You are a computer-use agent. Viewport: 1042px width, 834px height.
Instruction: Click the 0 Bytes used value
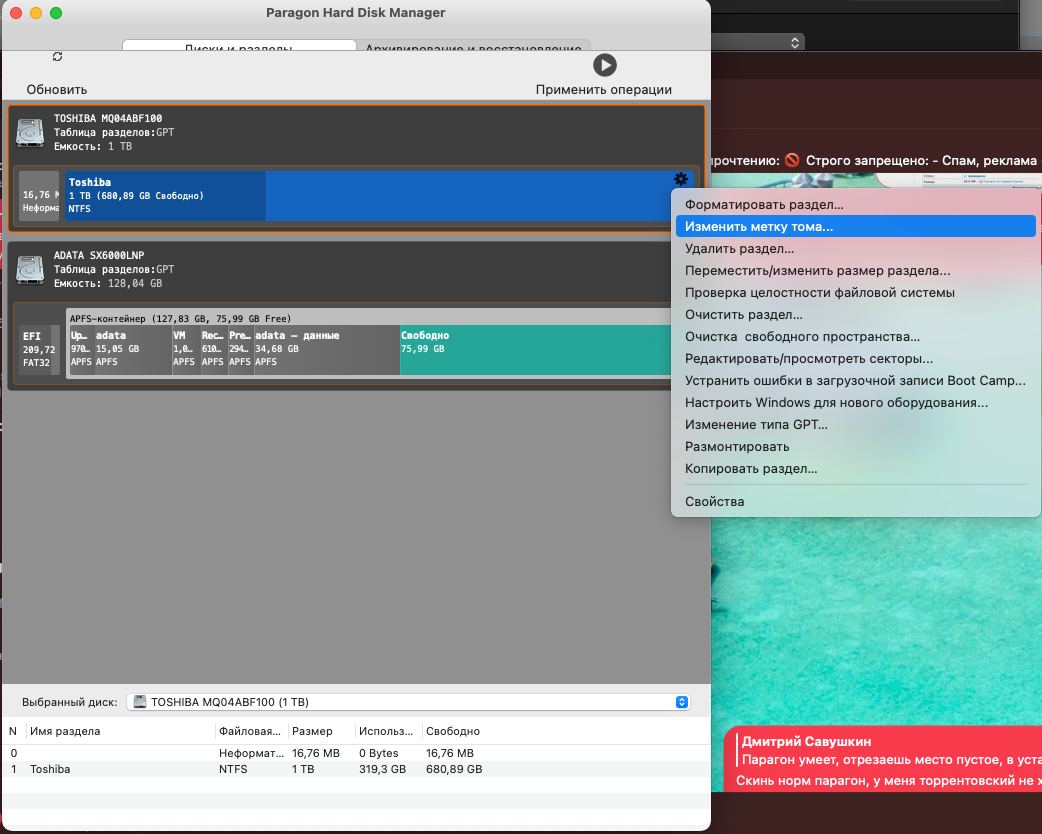tap(379, 753)
